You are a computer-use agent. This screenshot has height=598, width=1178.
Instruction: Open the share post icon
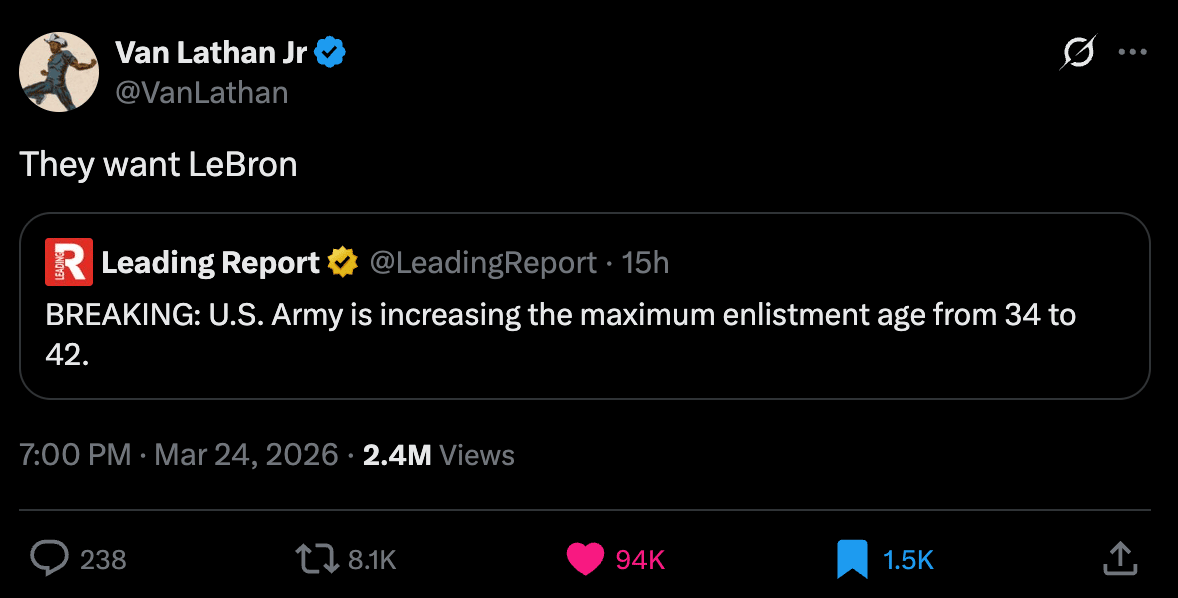point(1119,558)
